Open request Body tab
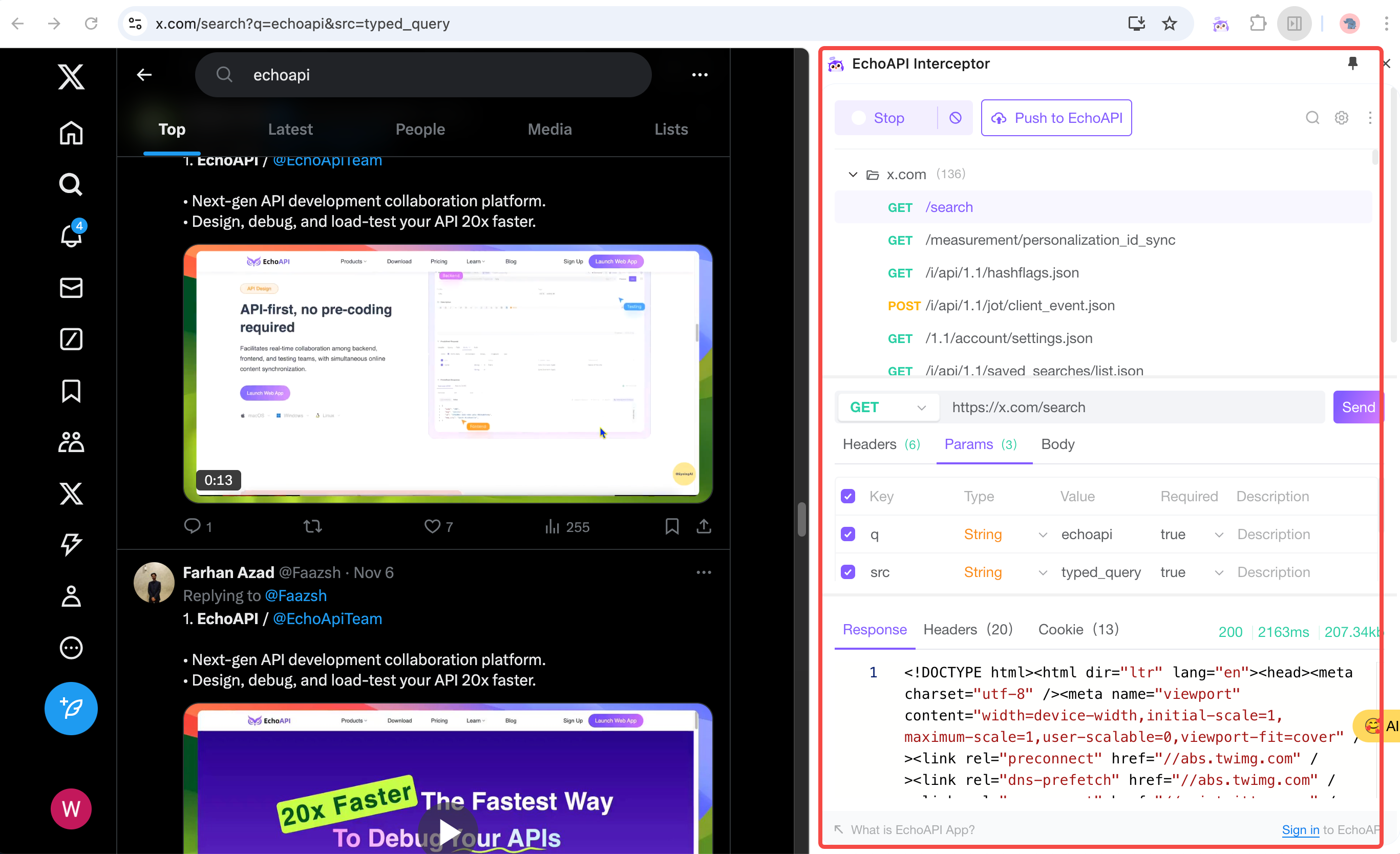 (x=1057, y=444)
